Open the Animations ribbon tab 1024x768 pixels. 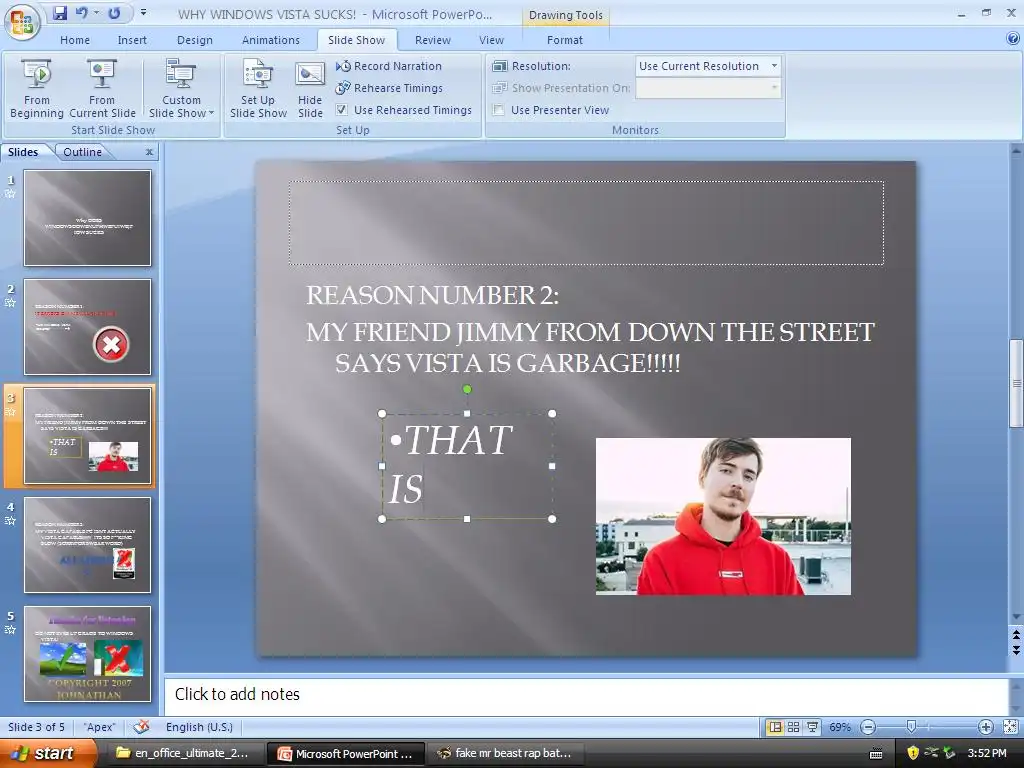click(270, 40)
